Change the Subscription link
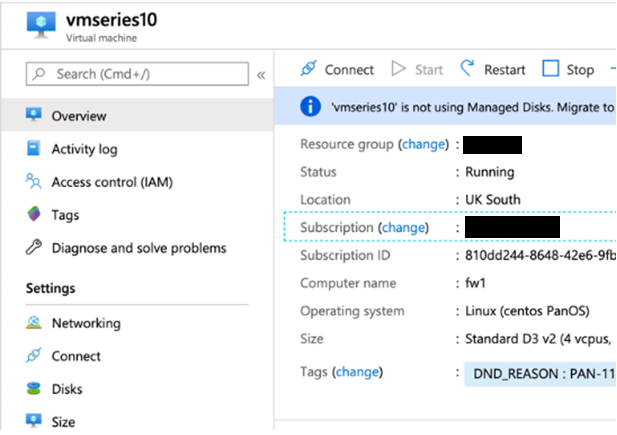The image size is (617, 435). (404, 228)
